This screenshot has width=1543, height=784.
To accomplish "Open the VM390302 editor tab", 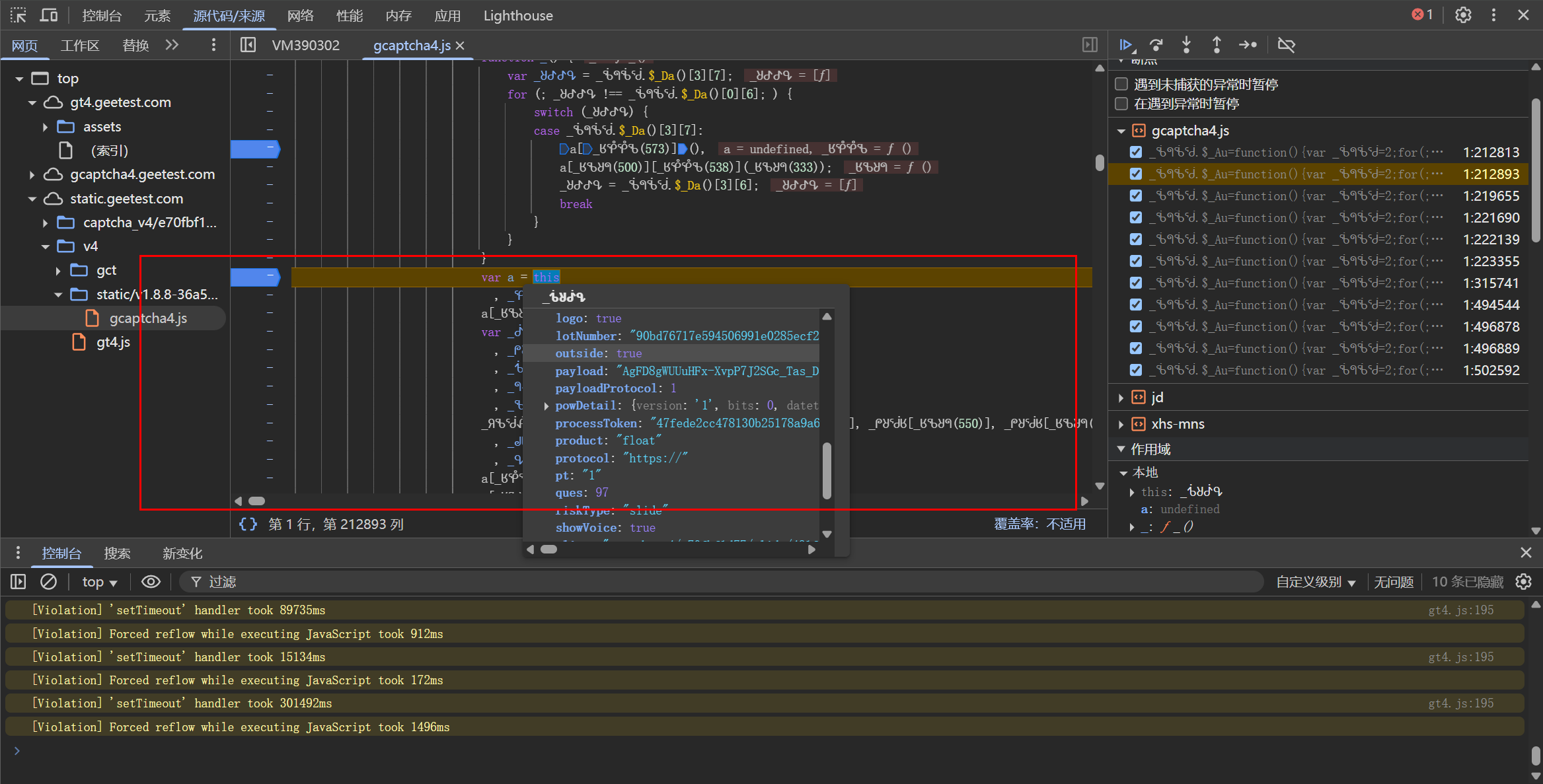I will coord(305,45).
